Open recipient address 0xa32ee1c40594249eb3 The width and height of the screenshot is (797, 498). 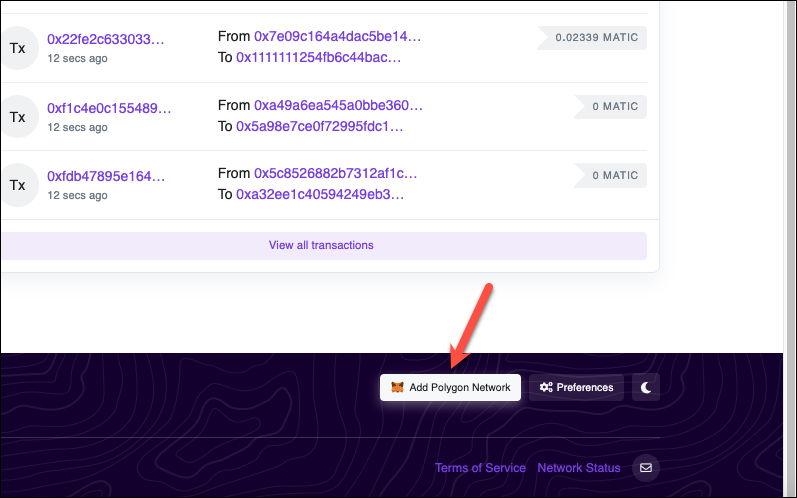point(320,195)
